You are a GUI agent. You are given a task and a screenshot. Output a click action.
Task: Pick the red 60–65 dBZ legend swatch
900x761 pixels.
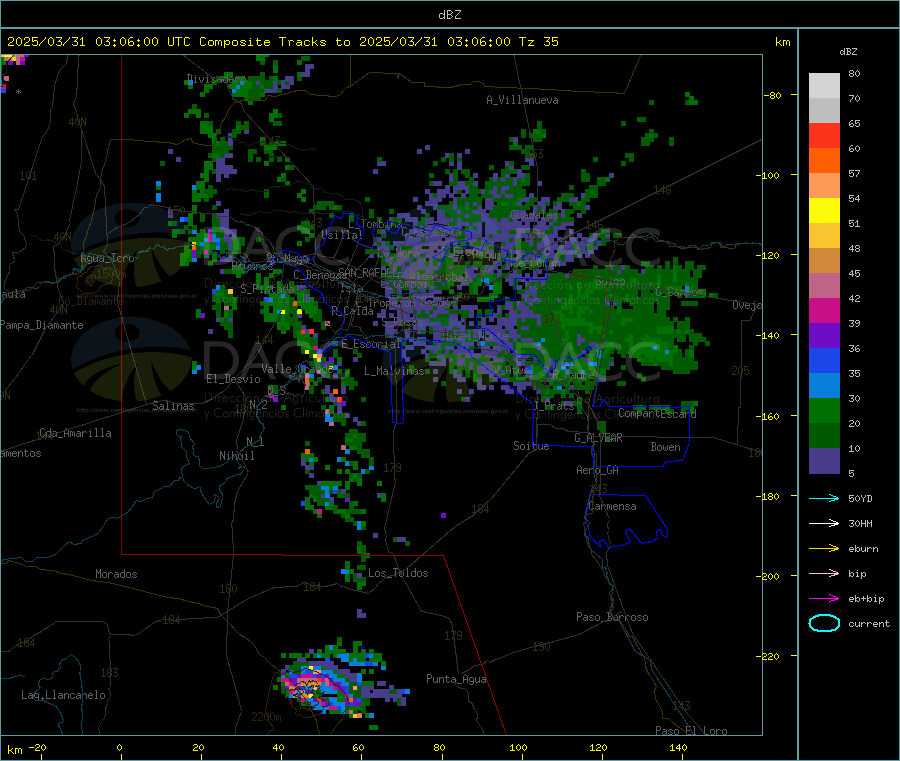[824, 135]
